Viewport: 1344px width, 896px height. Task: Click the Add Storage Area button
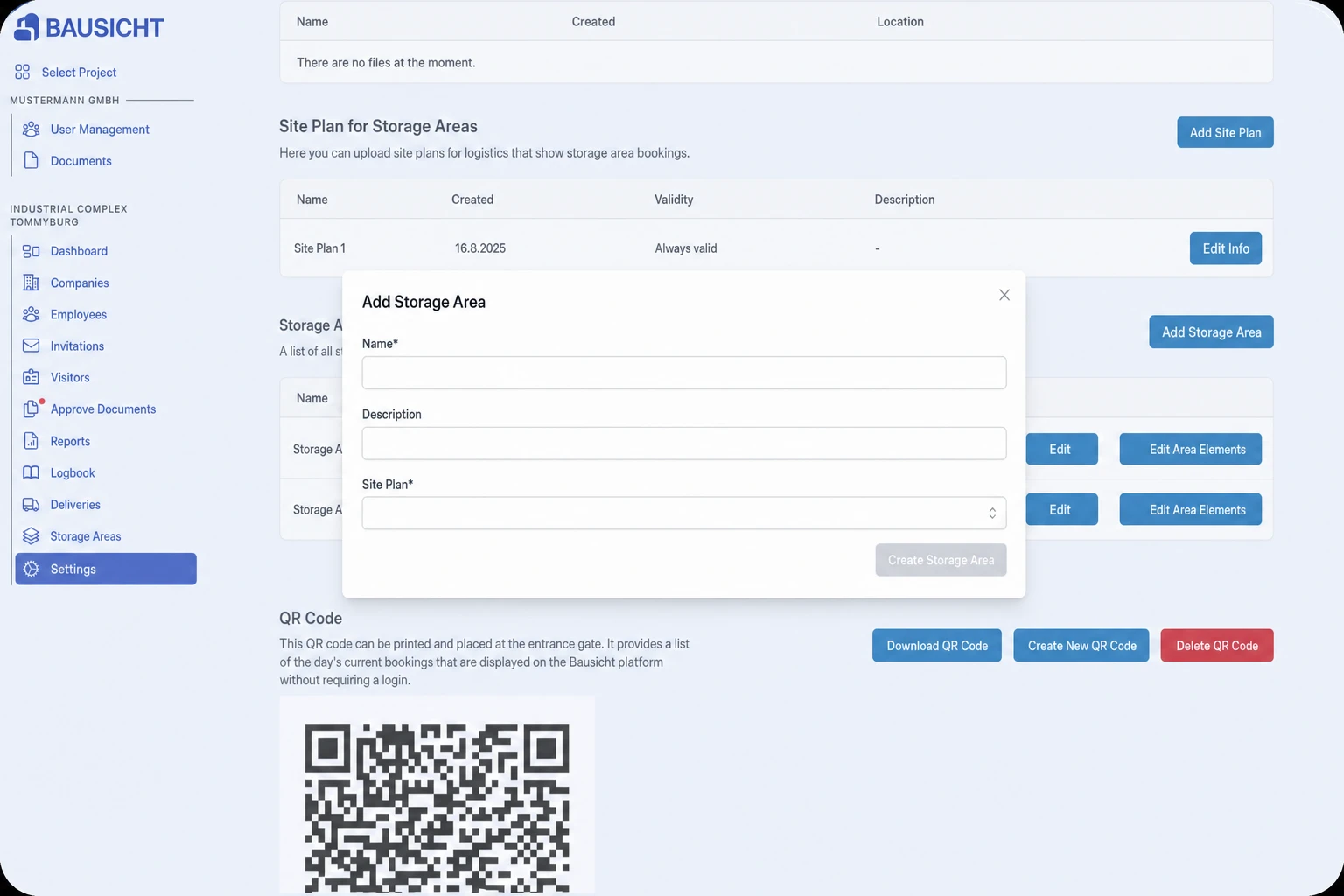tap(1211, 332)
